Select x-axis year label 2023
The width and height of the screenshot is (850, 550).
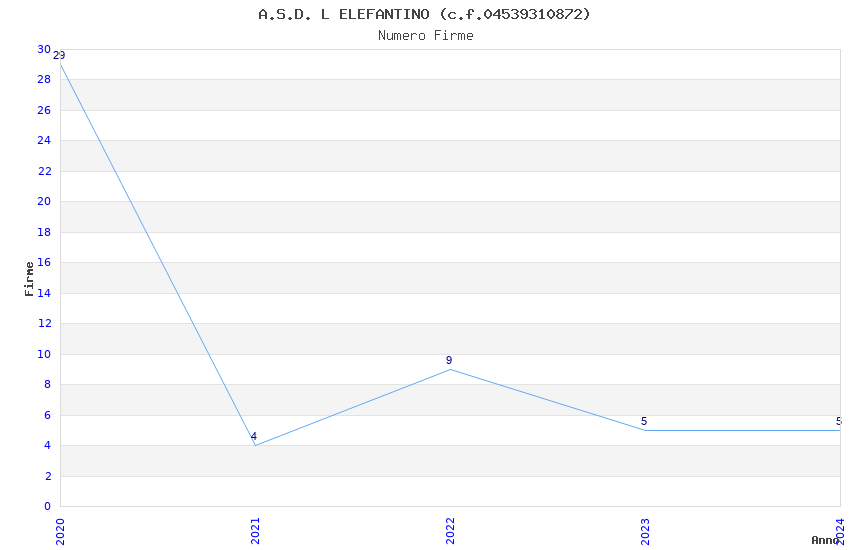pyautogui.click(x=645, y=532)
